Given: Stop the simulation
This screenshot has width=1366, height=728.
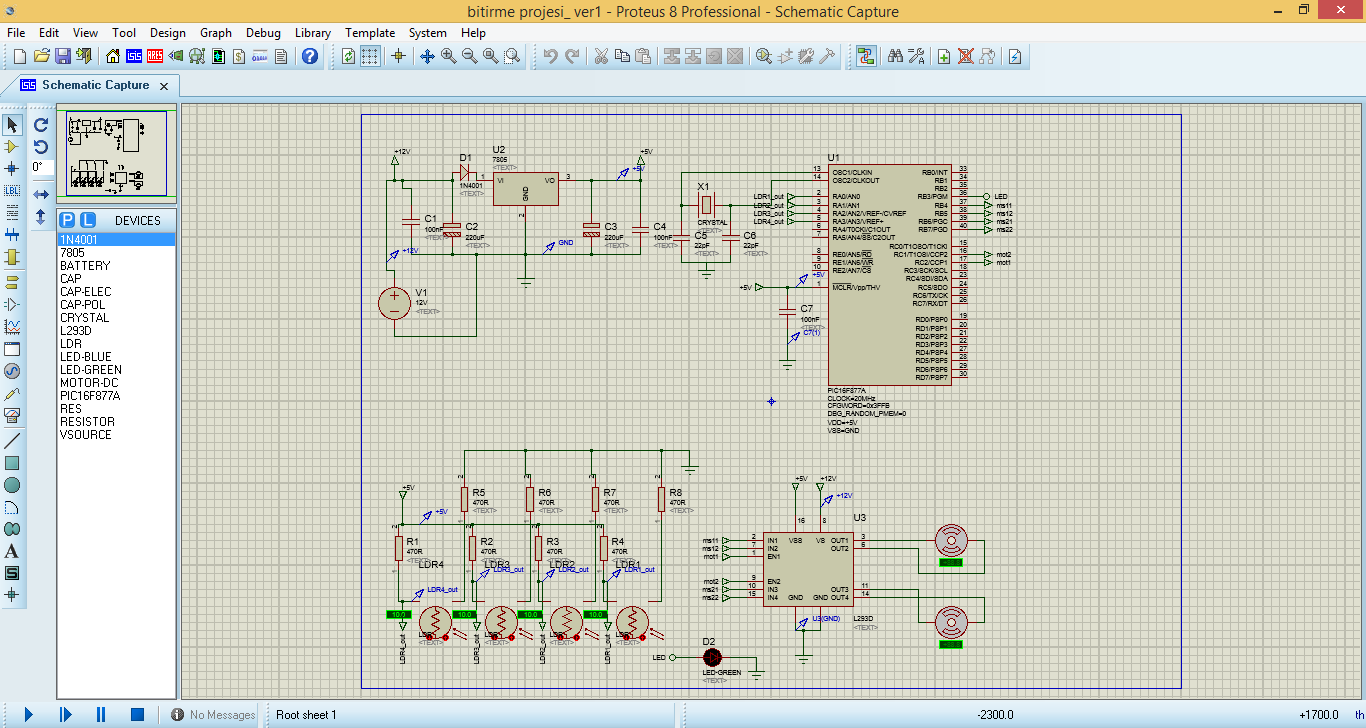Looking at the screenshot, I should pos(138,714).
